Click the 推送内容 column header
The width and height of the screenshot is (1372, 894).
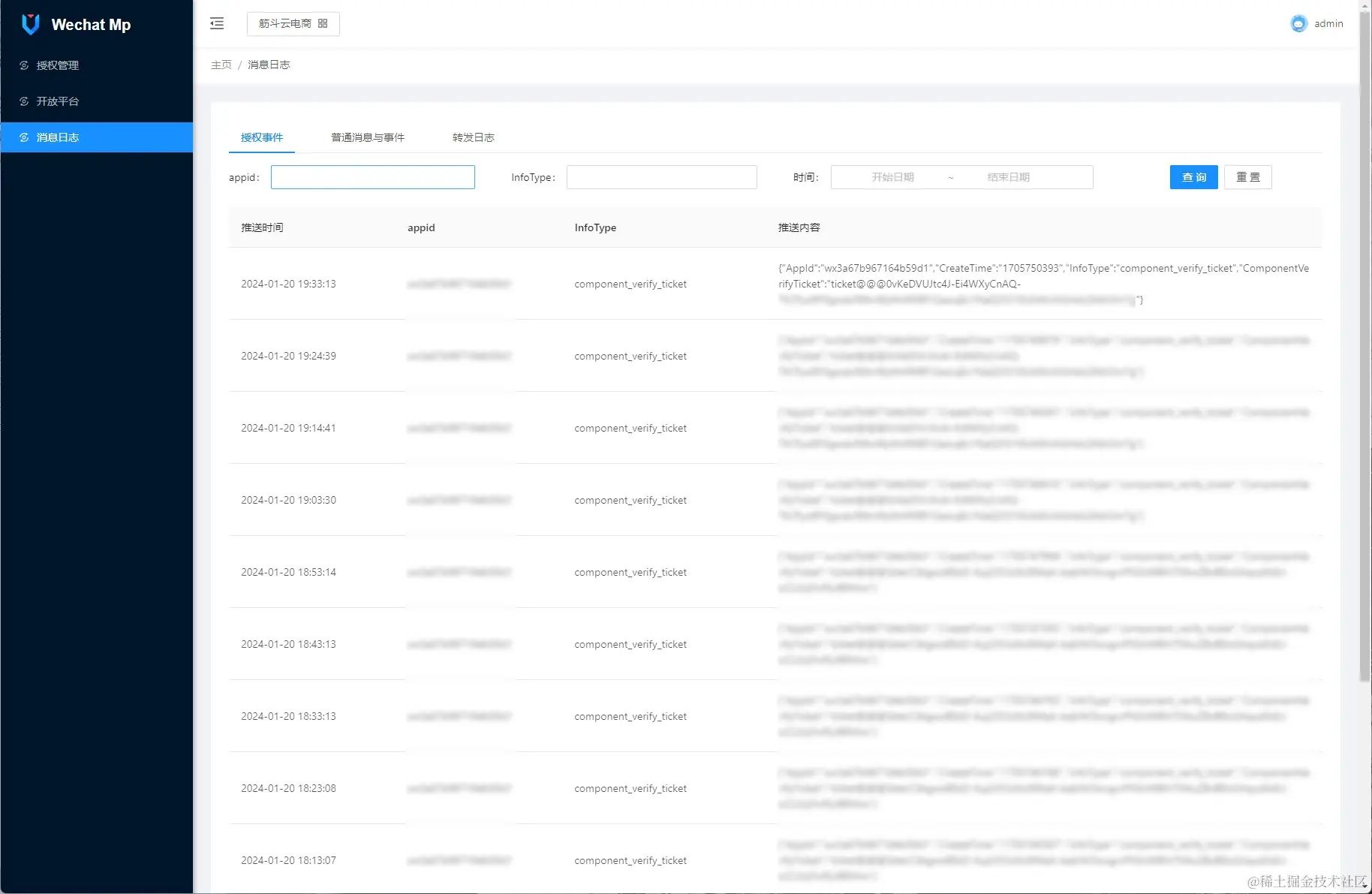(799, 227)
